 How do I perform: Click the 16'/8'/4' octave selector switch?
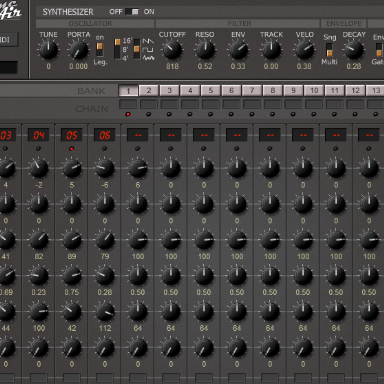pyautogui.click(x=117, y=49)
